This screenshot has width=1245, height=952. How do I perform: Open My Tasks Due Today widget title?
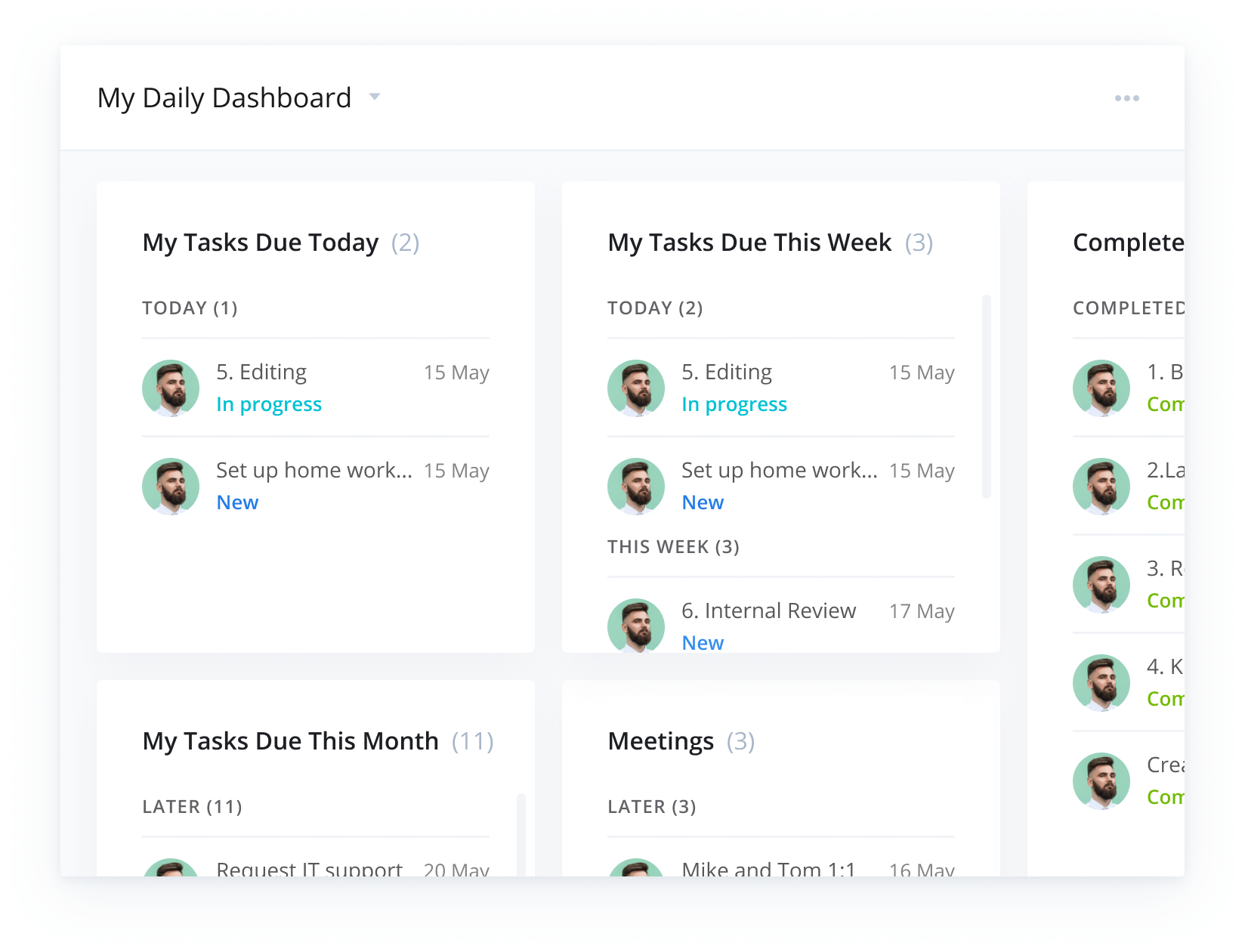(261, 243)
